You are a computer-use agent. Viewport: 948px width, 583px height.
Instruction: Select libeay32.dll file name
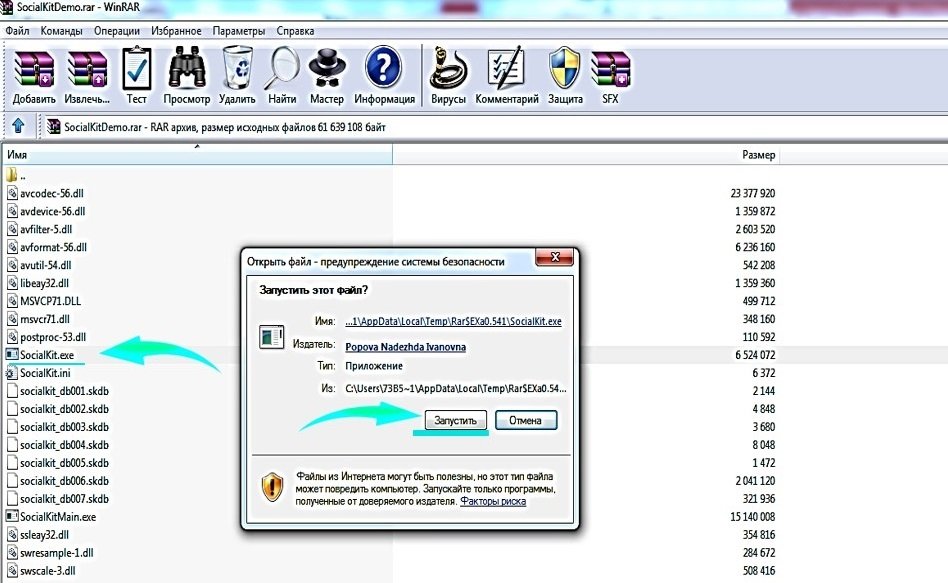[x=44, y=283]
